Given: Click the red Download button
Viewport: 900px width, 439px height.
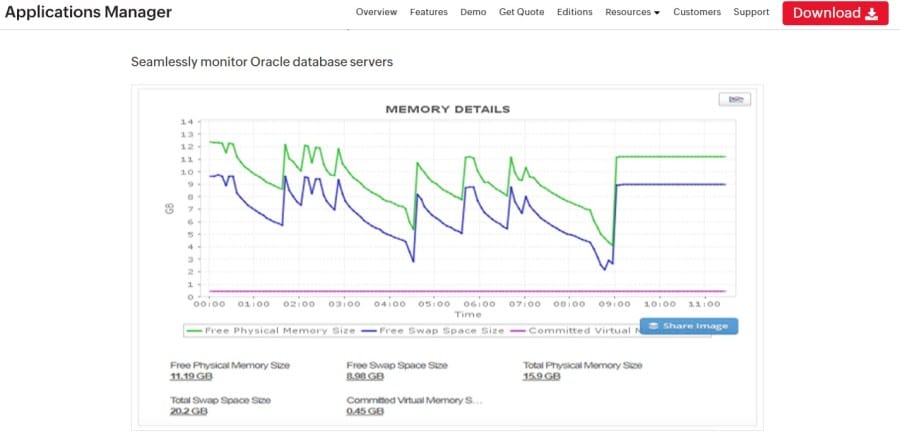Looking at the screenshot, I should point(835,13).
